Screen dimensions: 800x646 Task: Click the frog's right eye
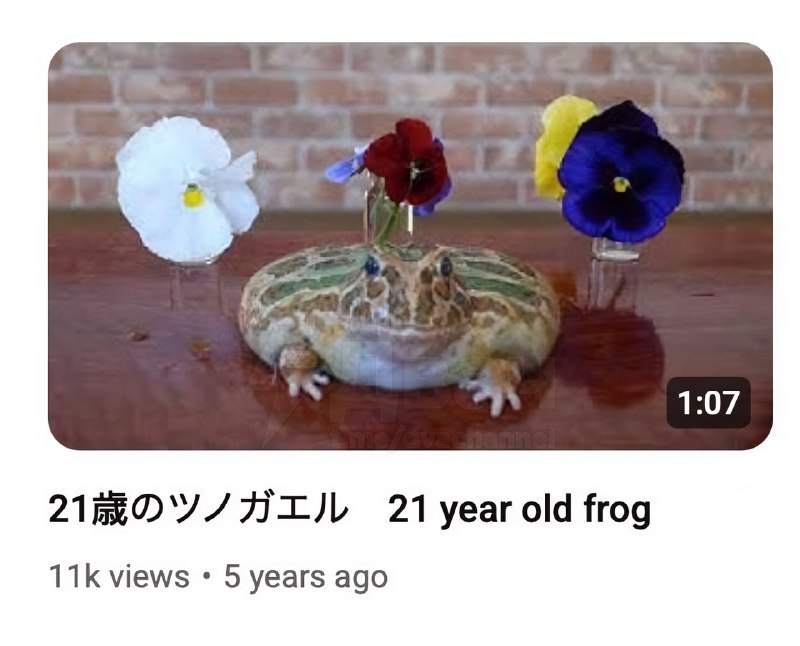coord(446,266)
